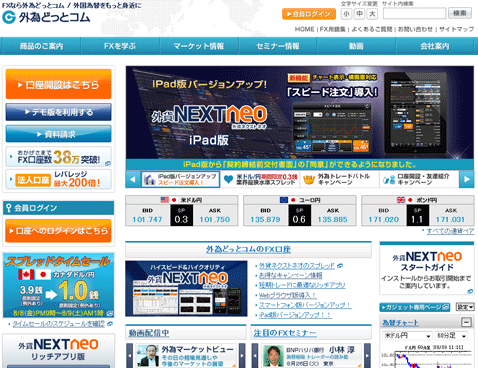478x368 pixels.
Task: Open the 米ドル/円 currency pair dropdown
Action: coord(407,335)
